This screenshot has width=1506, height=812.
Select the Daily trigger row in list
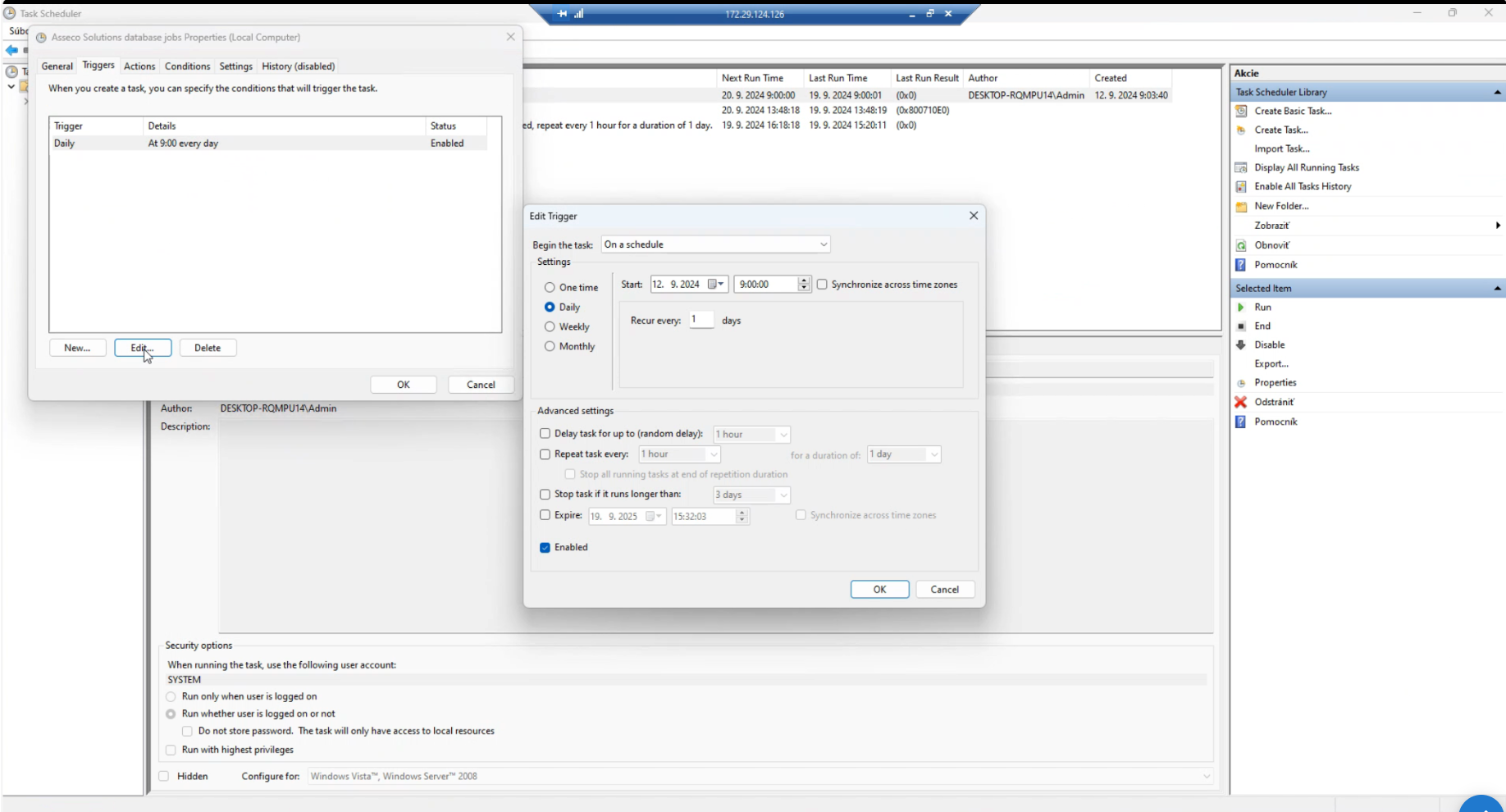coord(270,143)
